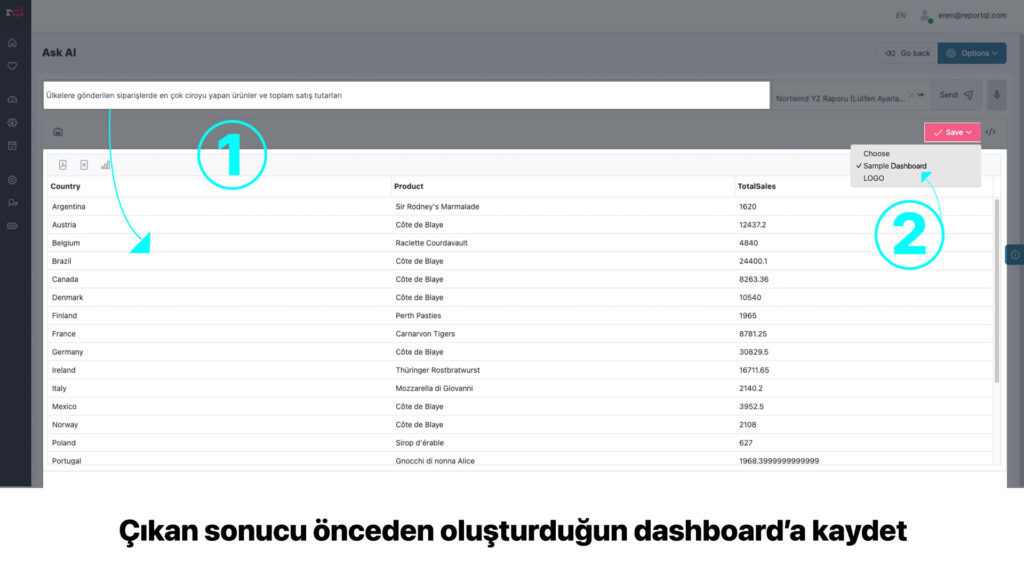Screen dimensions: 1024x576
Task: Select Sample Dashboard from the save menu
Action: 894,166
